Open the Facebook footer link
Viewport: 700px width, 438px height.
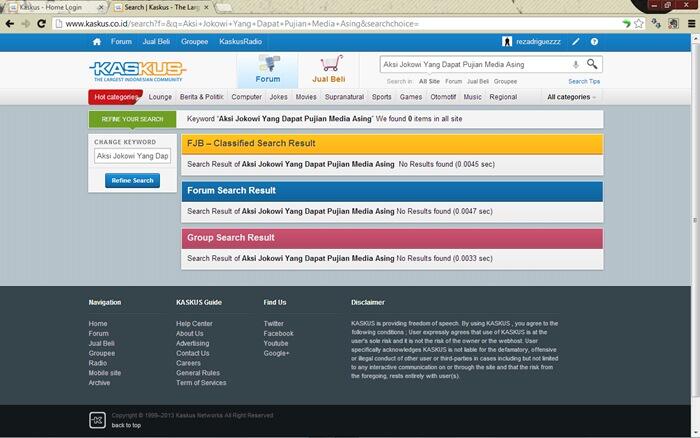279,334
